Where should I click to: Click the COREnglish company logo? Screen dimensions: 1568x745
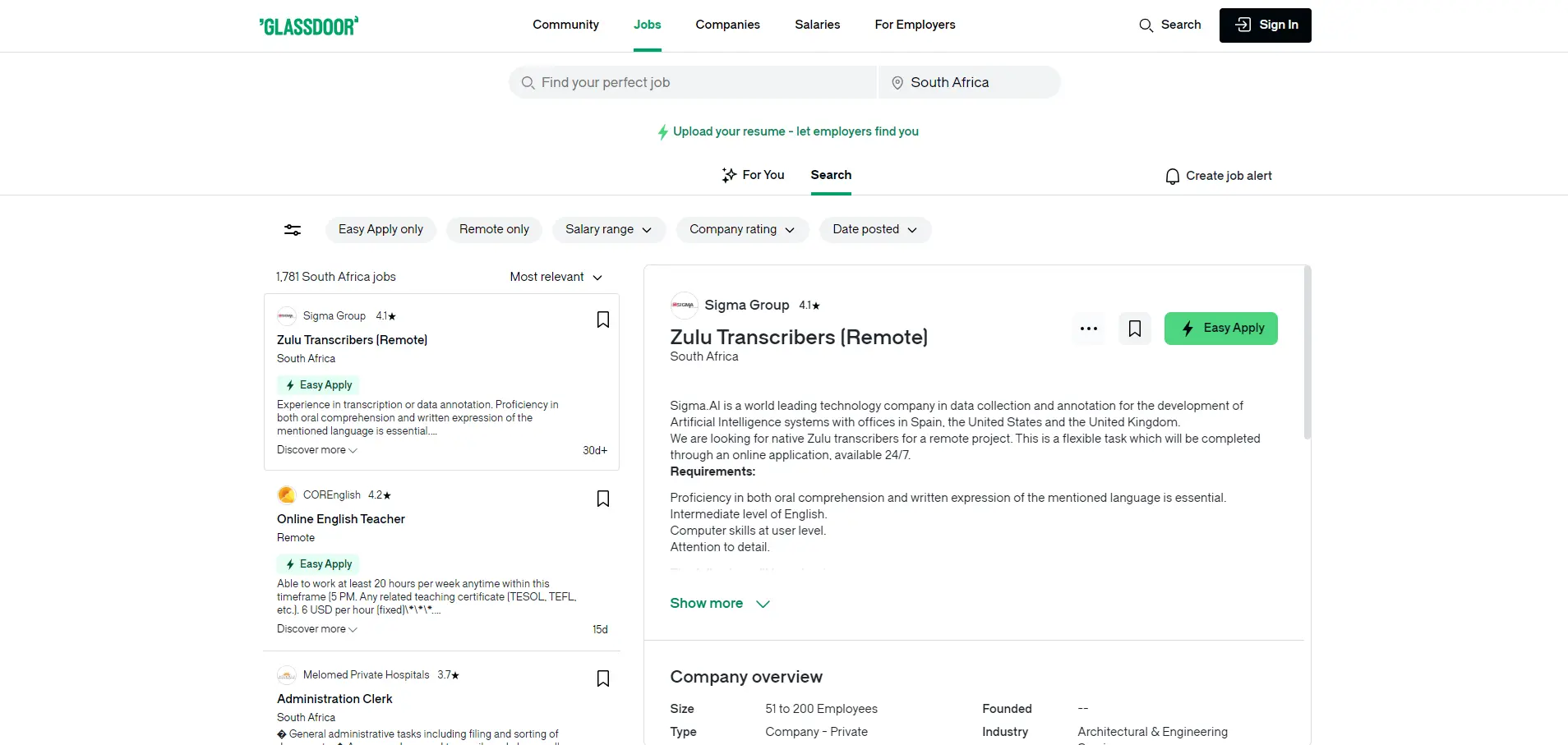click(x=286, y=495)
